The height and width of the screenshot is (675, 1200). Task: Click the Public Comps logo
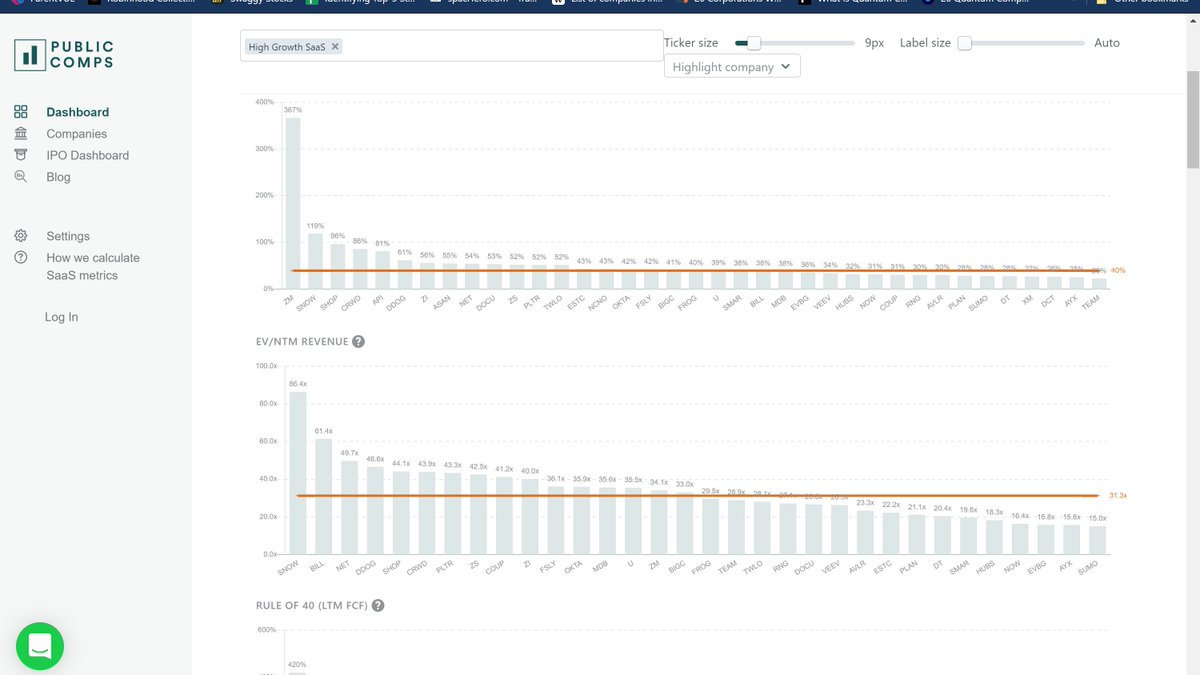64,54
